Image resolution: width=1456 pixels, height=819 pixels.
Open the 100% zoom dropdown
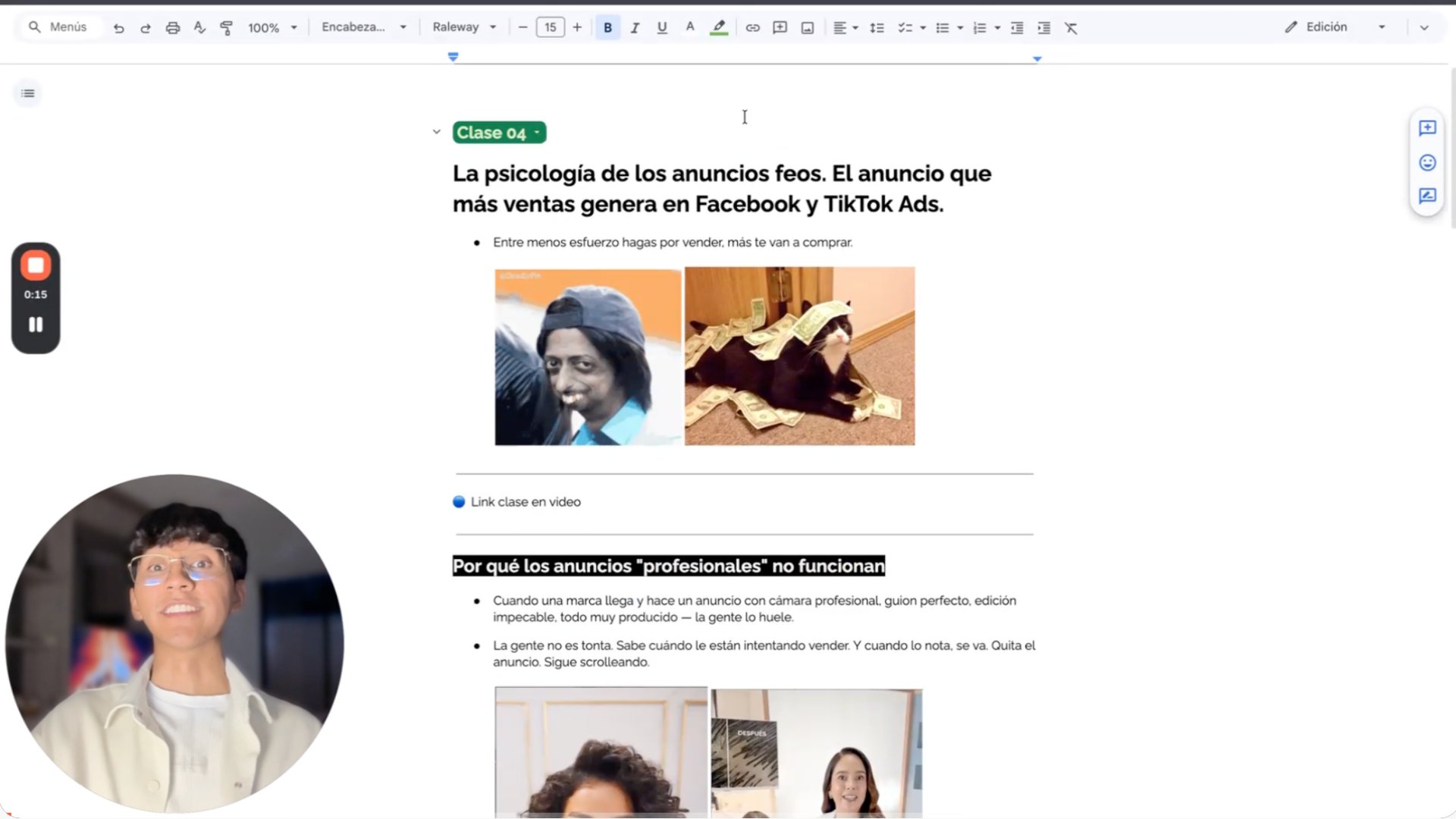click(273, 28)
